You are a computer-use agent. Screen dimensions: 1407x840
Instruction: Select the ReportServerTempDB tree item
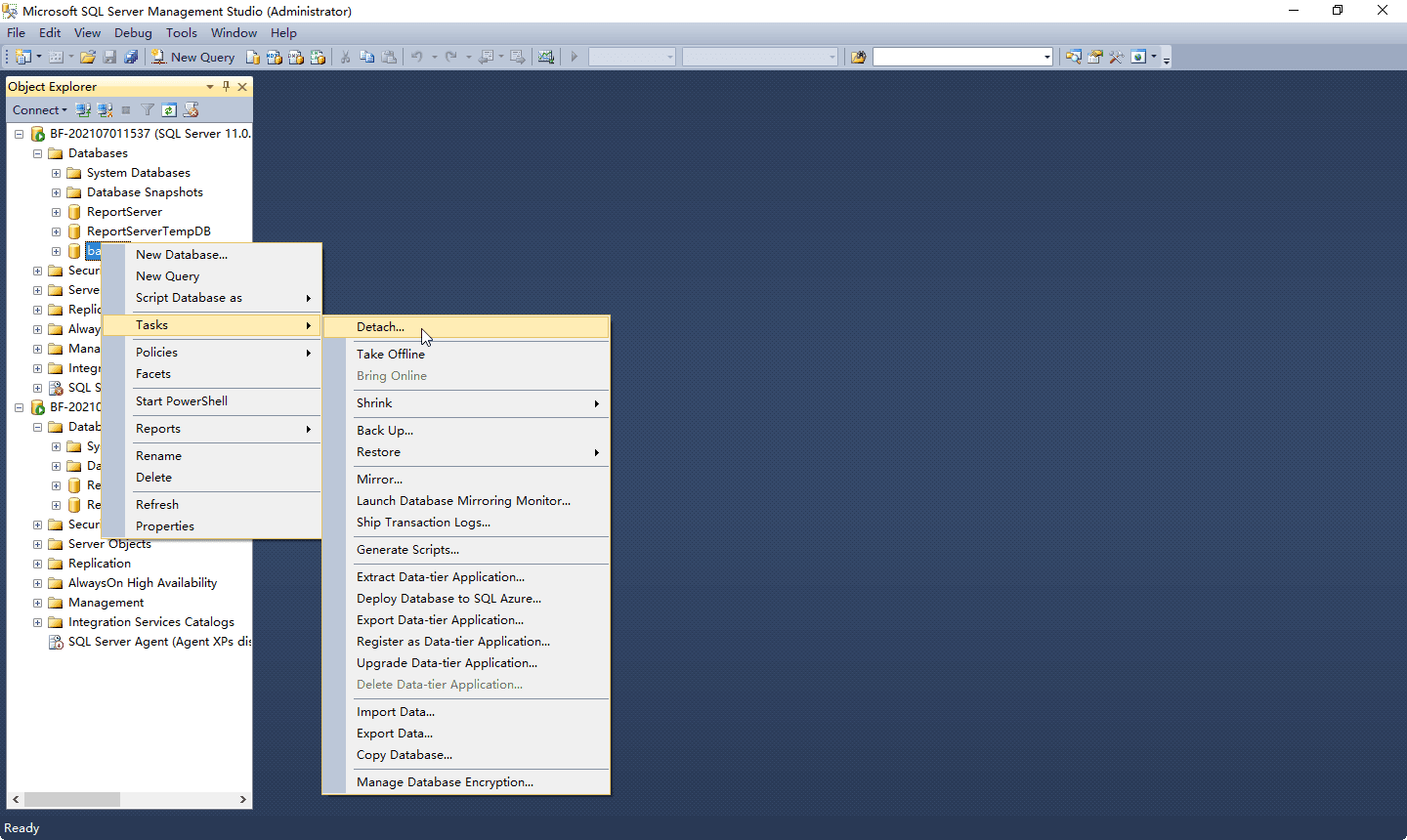pos(149,231)
